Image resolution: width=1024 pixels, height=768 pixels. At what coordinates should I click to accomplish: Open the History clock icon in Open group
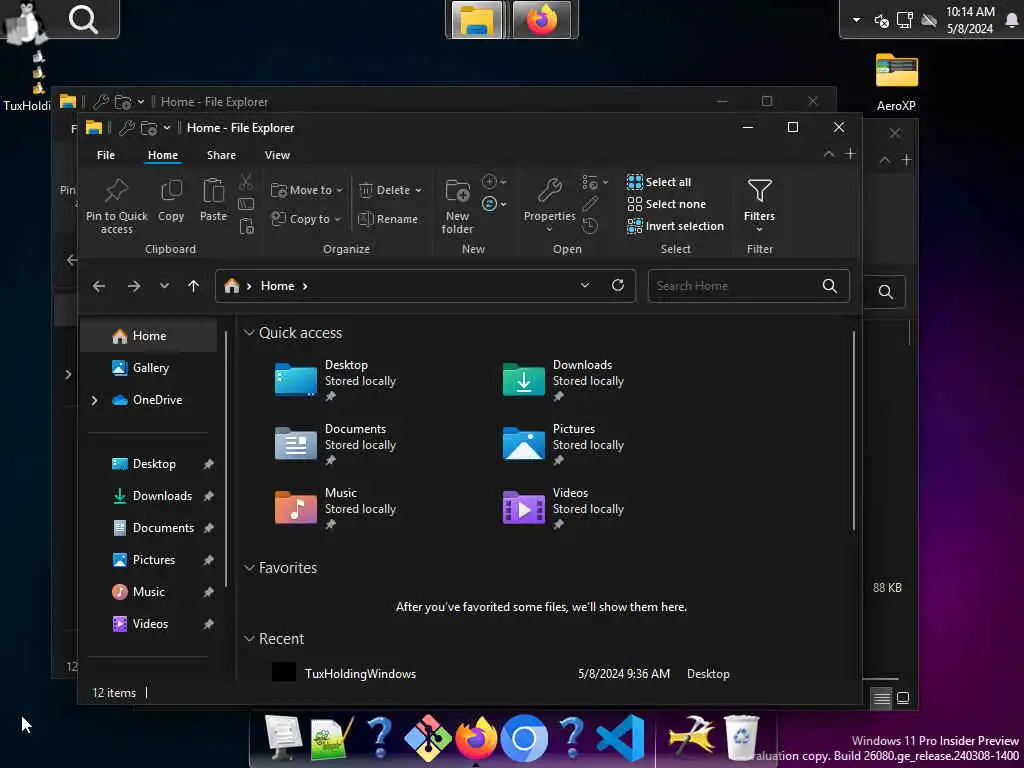[x=590, y=226]
